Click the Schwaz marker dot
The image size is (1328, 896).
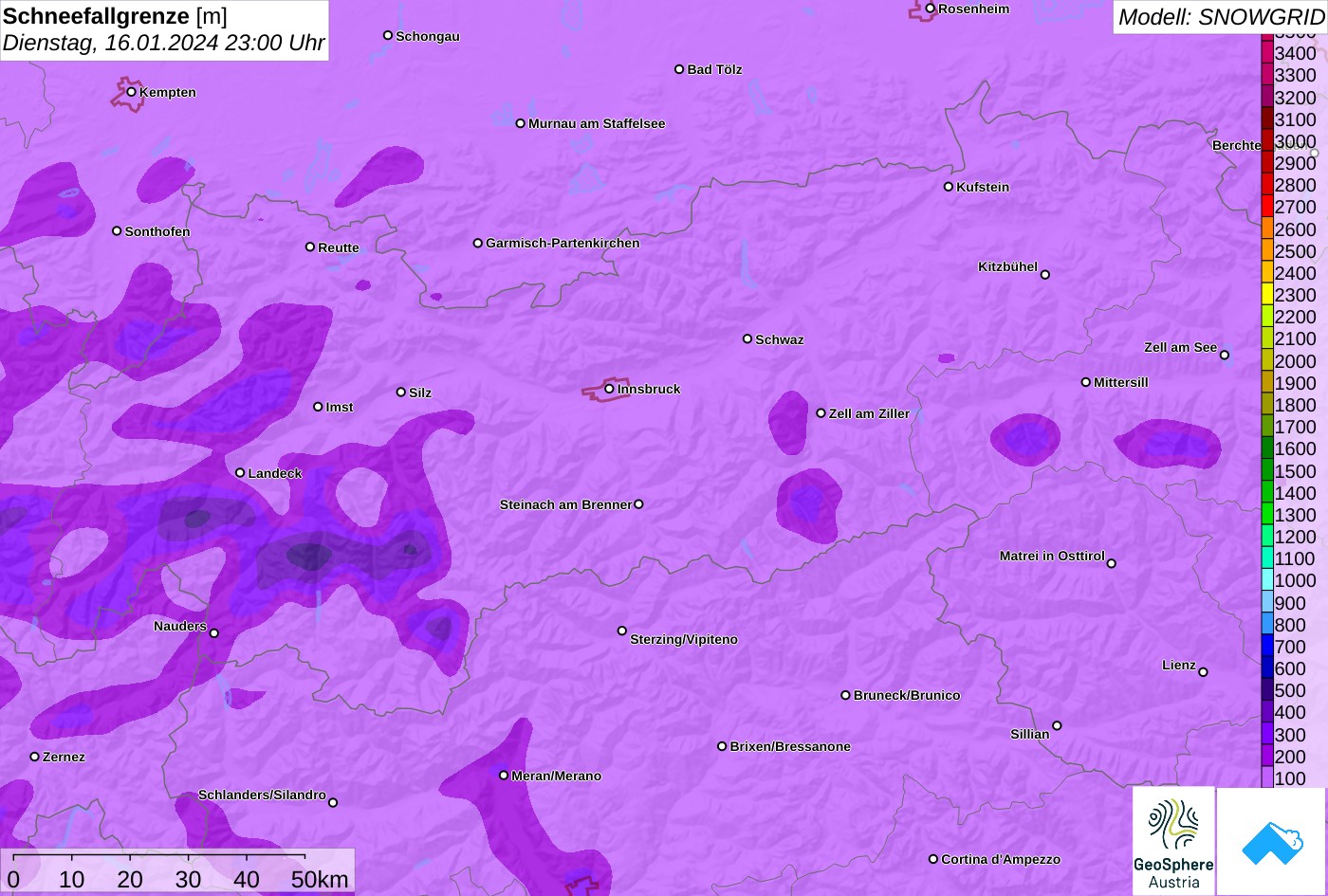(747, 338)
